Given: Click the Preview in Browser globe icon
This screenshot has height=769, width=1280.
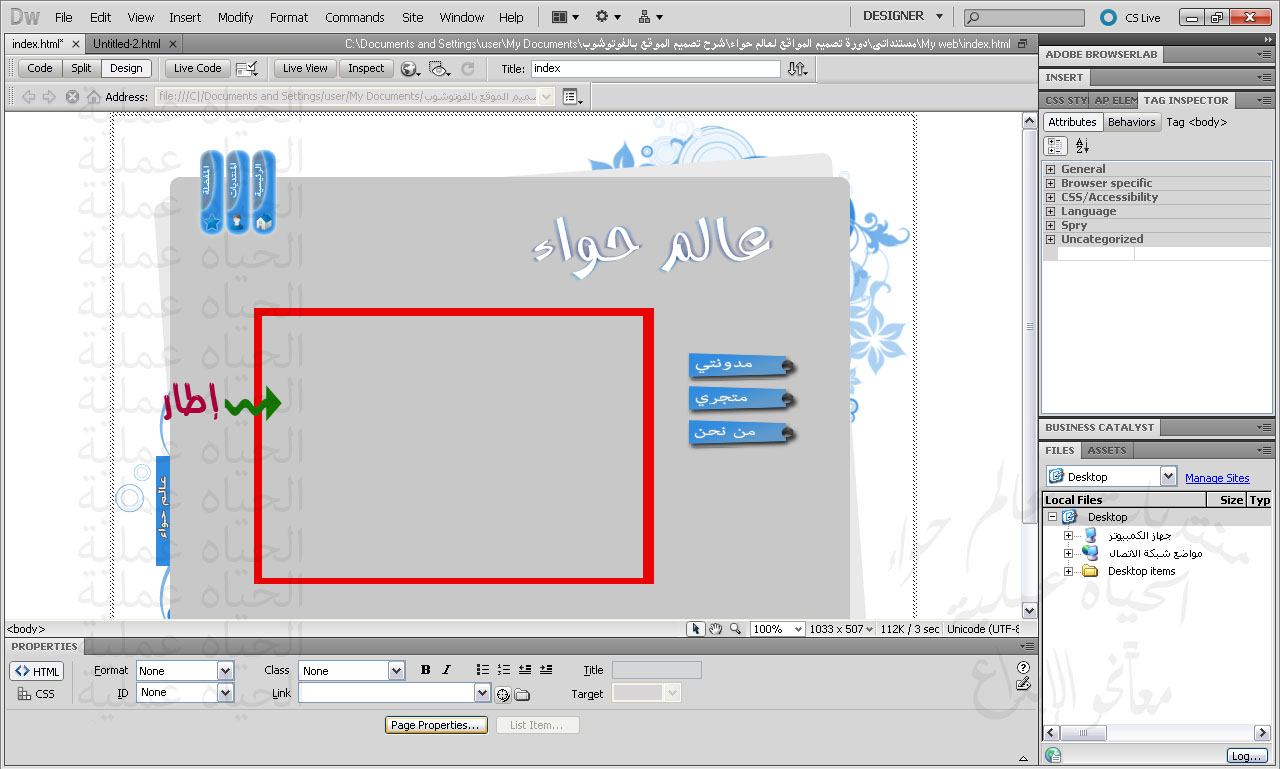Looking at the screenshot, I should tap(409, 69).
